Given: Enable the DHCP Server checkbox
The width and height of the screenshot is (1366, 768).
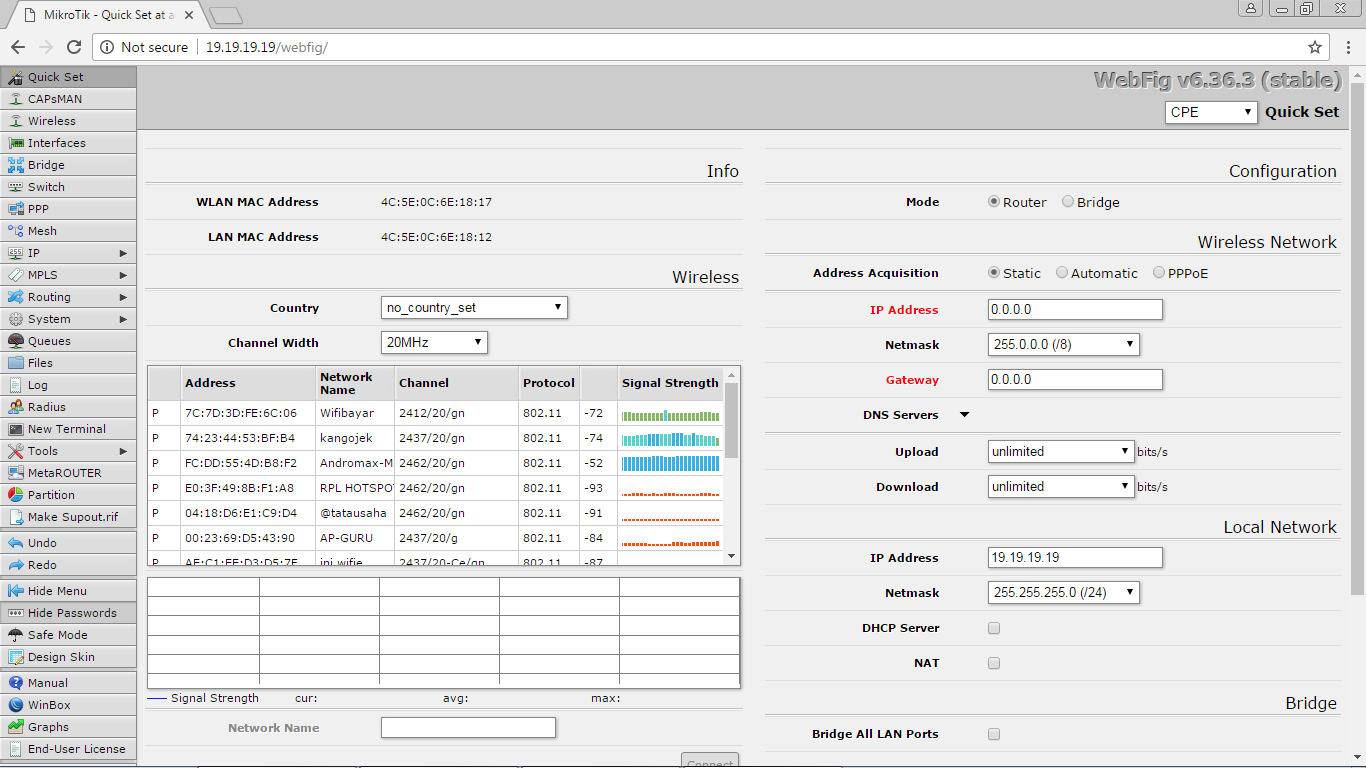Looking at the screenshot, I should tap(993, 628).
